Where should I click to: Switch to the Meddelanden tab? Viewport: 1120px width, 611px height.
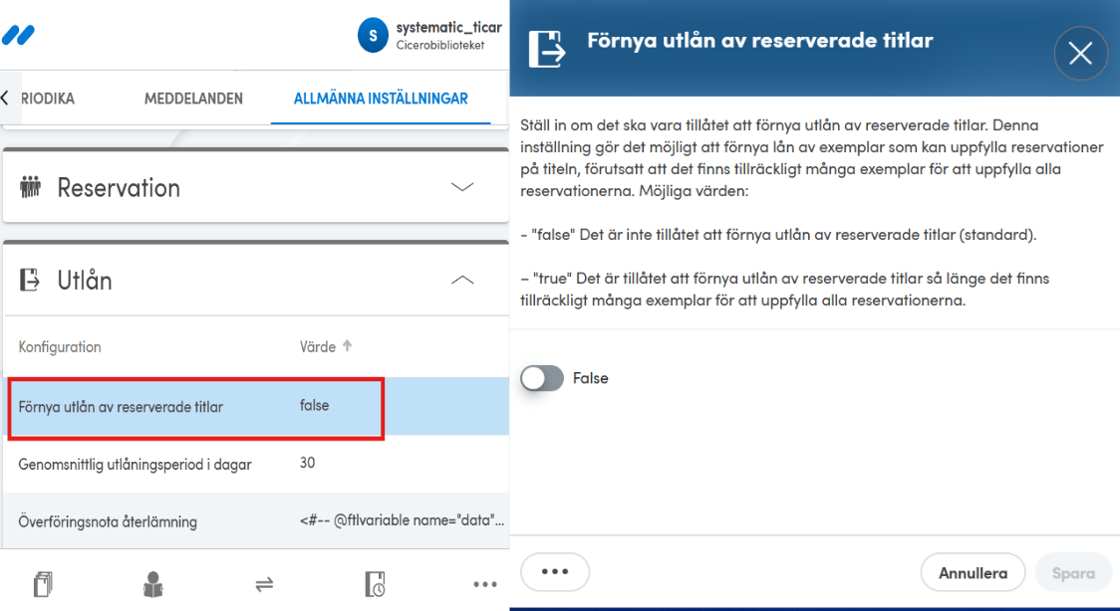coord(194,99)
